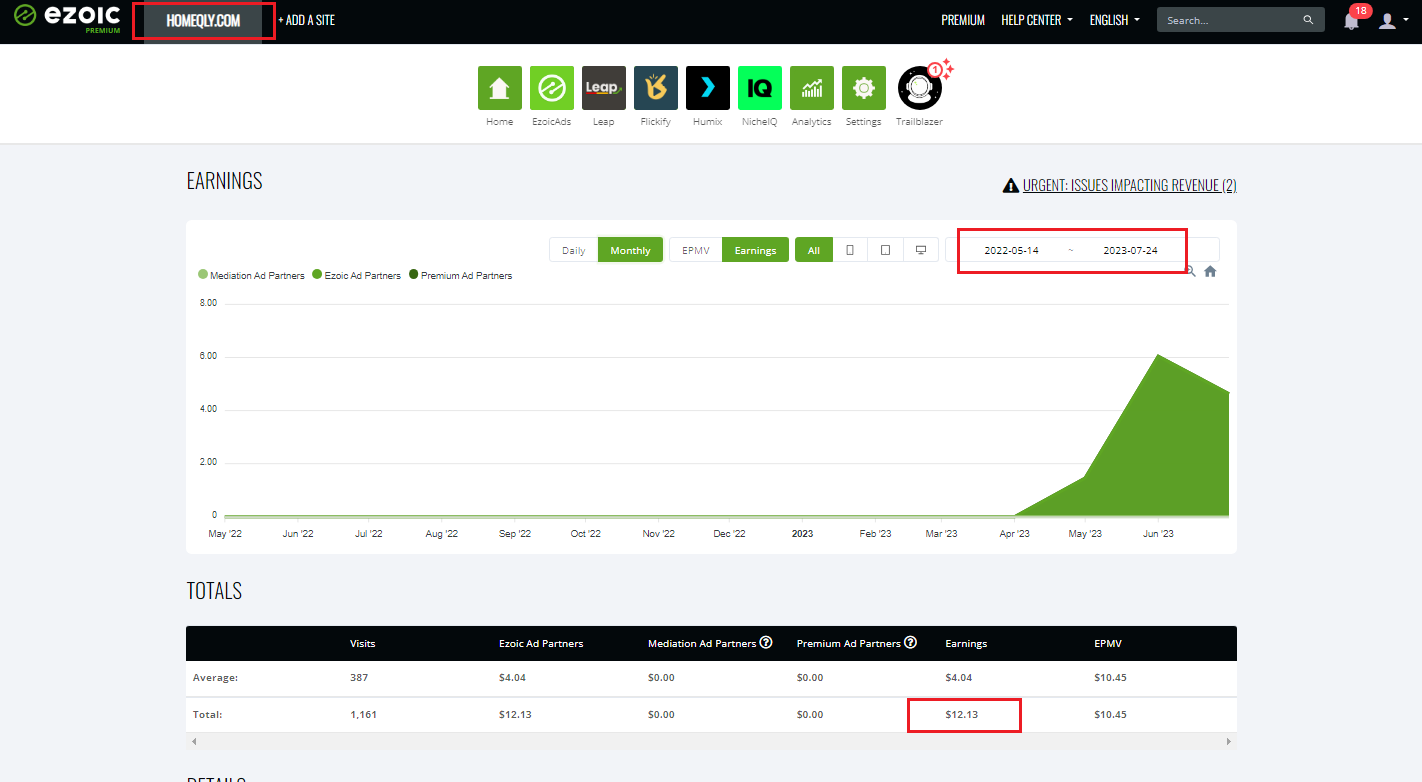
Task: Show EPMV metric in chart
Action: tap(696, 250)
